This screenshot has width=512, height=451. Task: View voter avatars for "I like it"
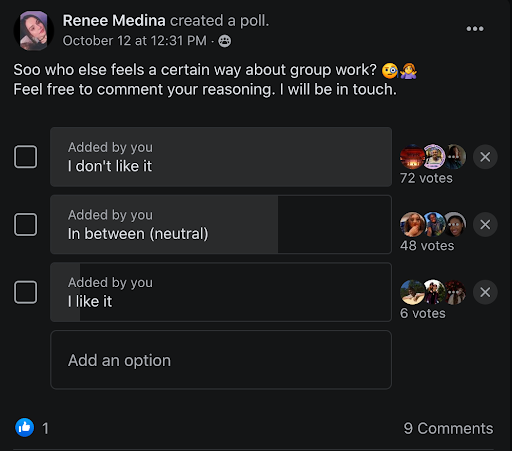click(433, 292)
